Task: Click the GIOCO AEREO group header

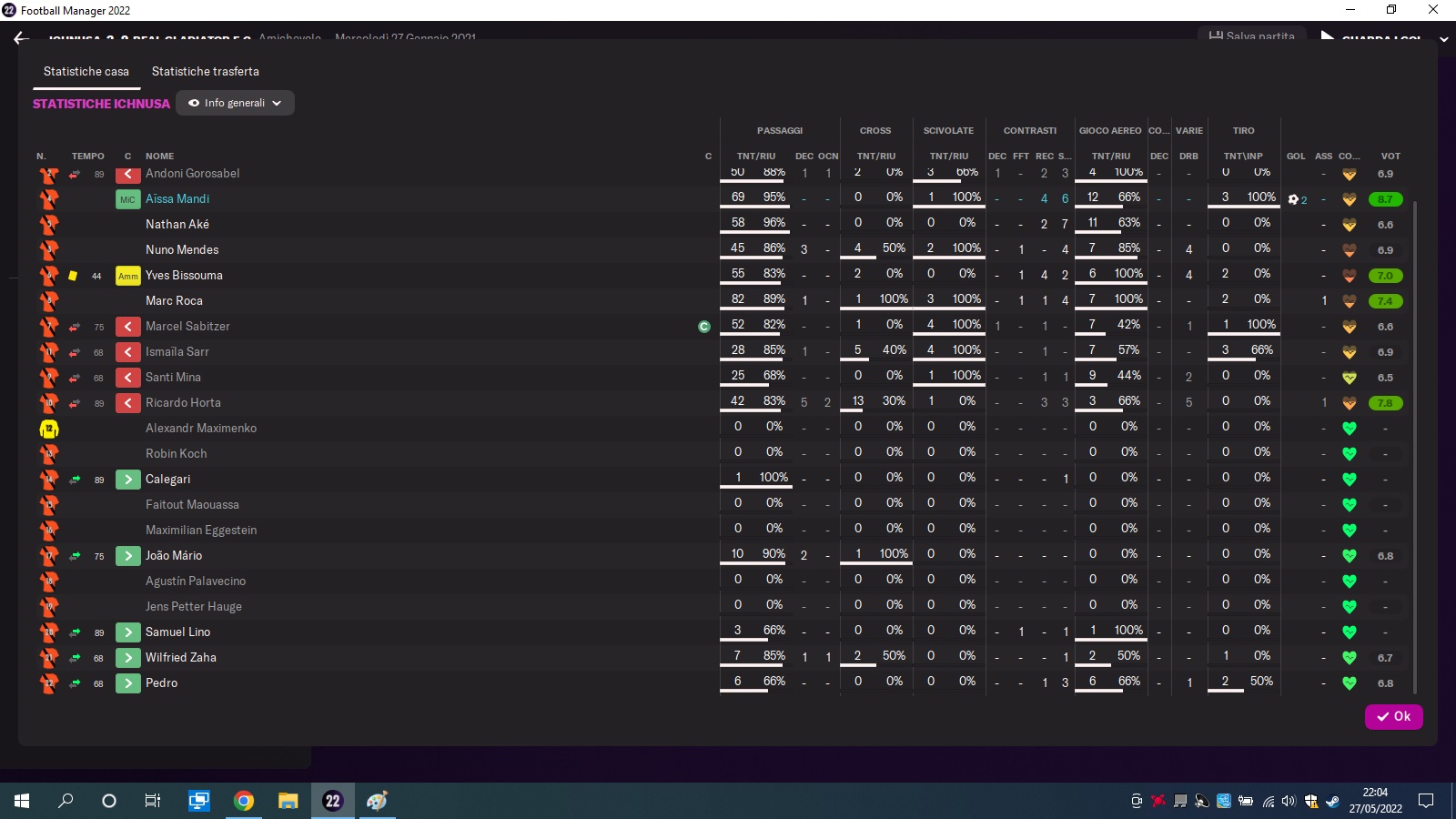Action: [x=1110, y=131]
